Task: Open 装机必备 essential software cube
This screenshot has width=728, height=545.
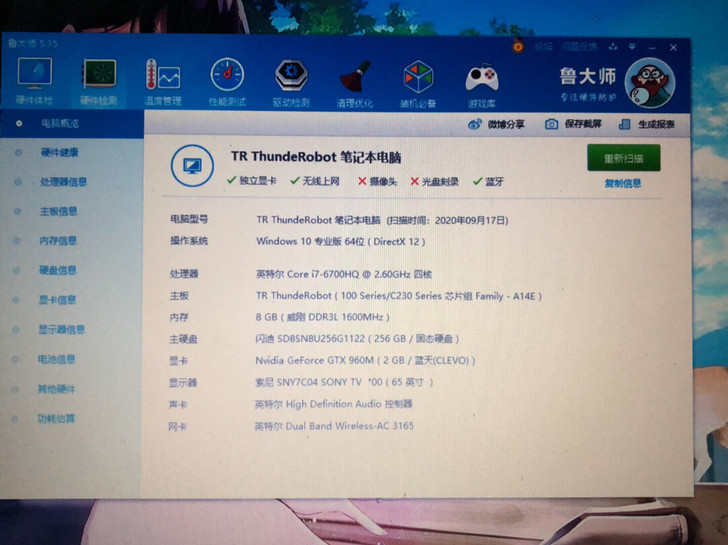Action: tap(418, 84)
